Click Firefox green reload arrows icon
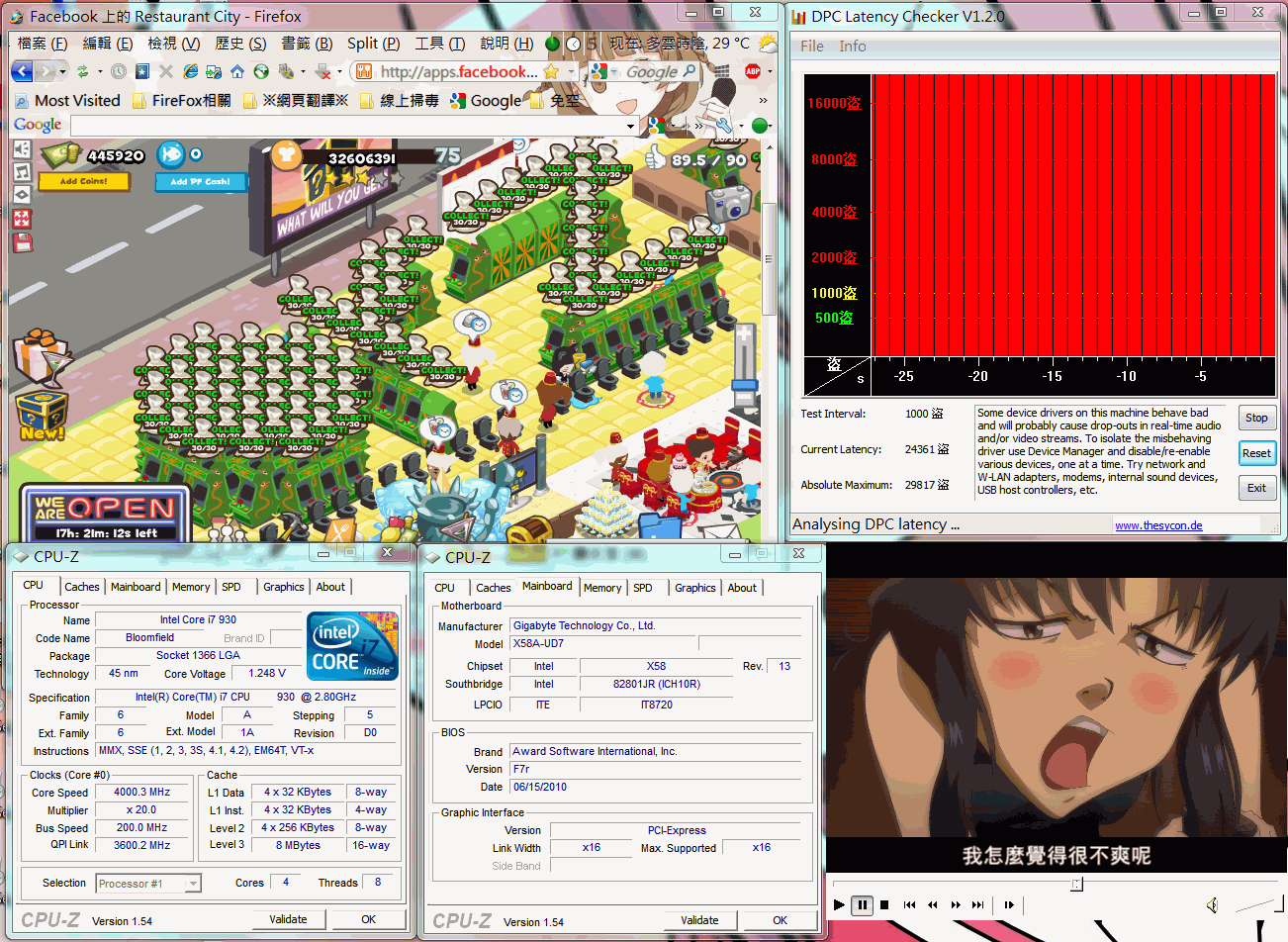The width and height of the screenshot is (1288, 942). [83, 71]
